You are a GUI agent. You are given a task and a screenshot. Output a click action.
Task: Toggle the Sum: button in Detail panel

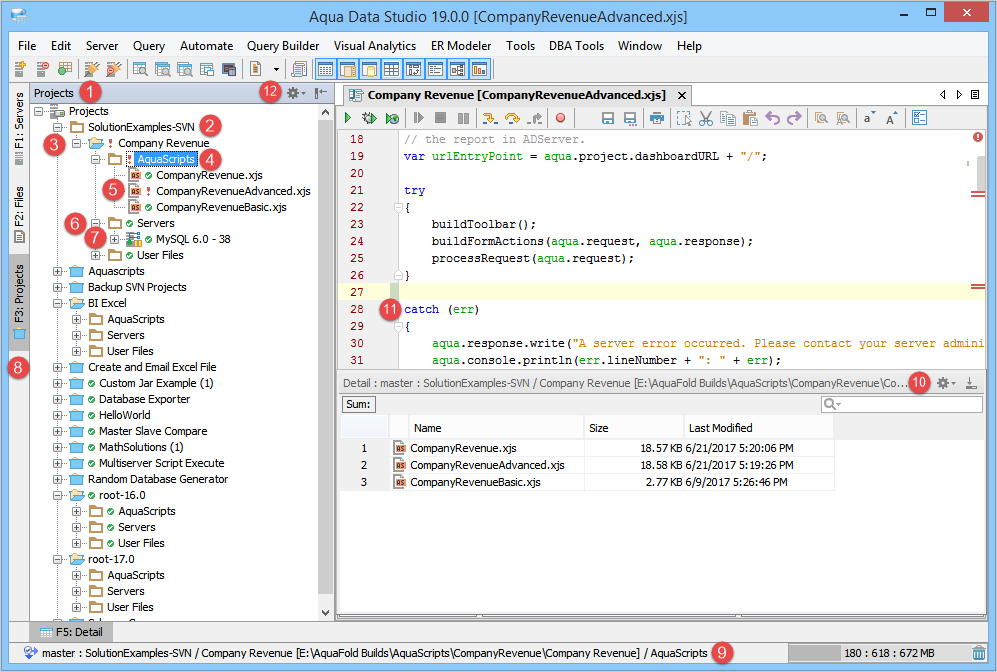pyautogui.click(x=358, y=404)
